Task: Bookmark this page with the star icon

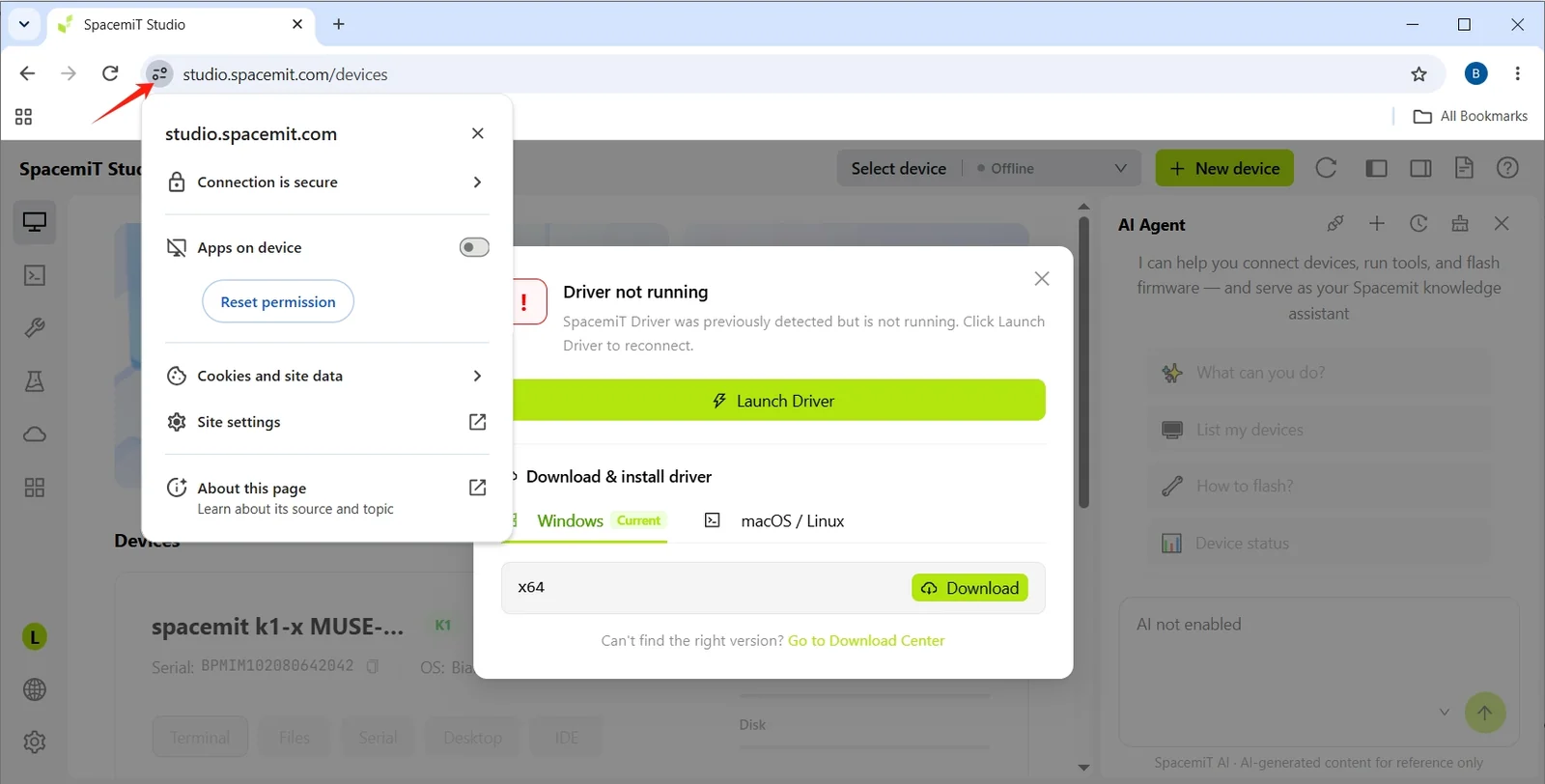Action: [x=1419, y=74]
